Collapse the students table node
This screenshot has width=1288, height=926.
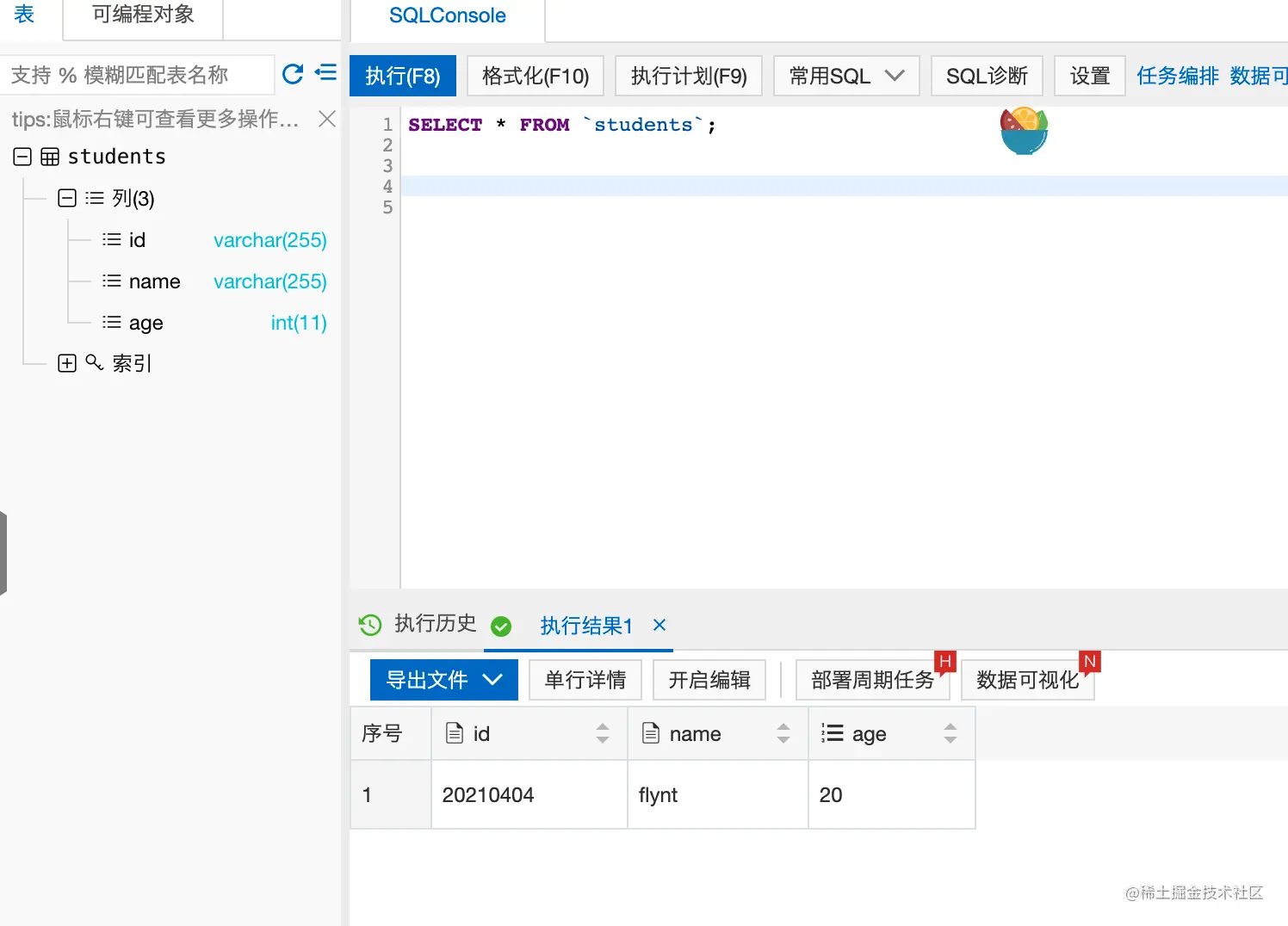coord(23,157)
